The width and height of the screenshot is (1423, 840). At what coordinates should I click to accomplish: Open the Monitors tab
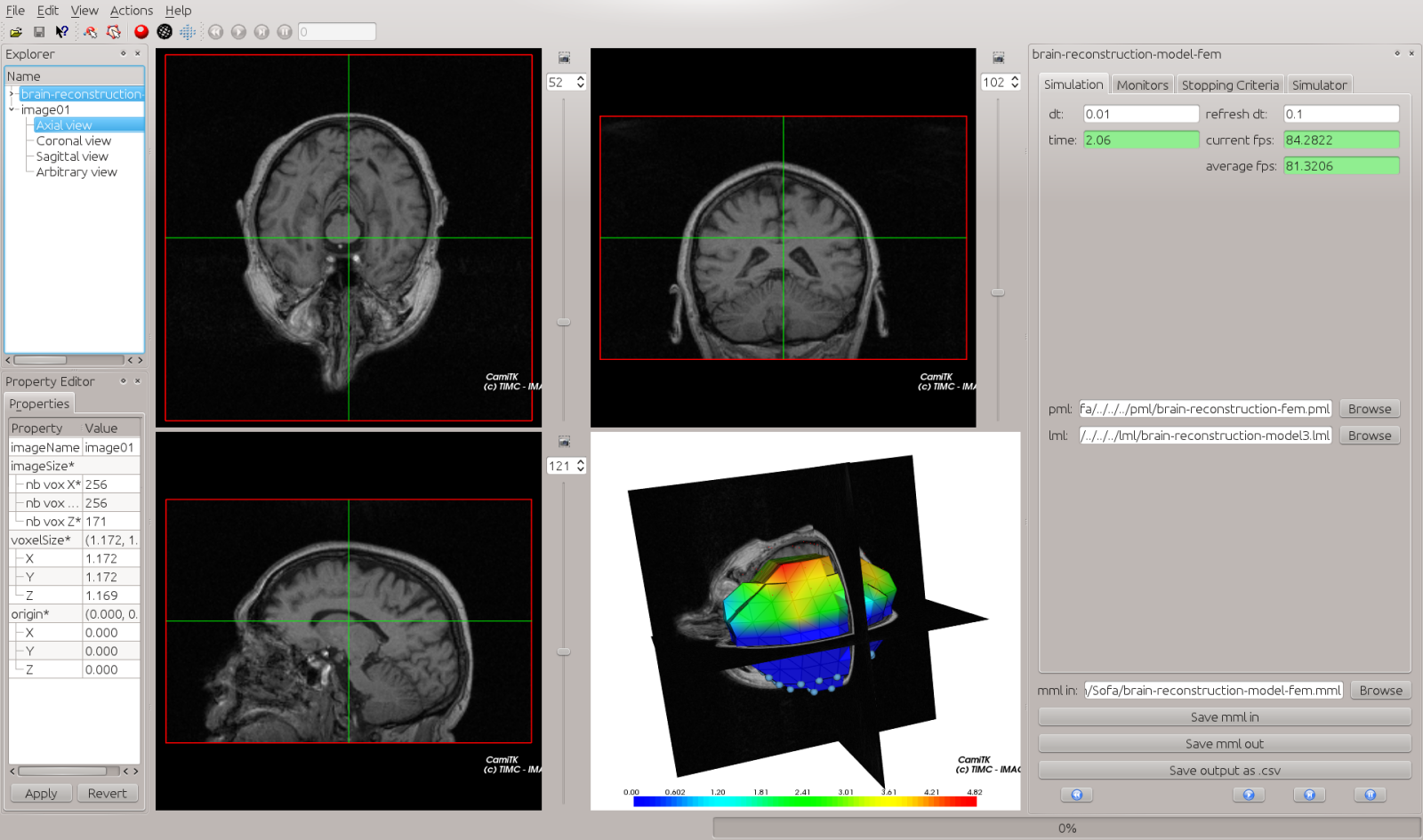point(1142,85)
